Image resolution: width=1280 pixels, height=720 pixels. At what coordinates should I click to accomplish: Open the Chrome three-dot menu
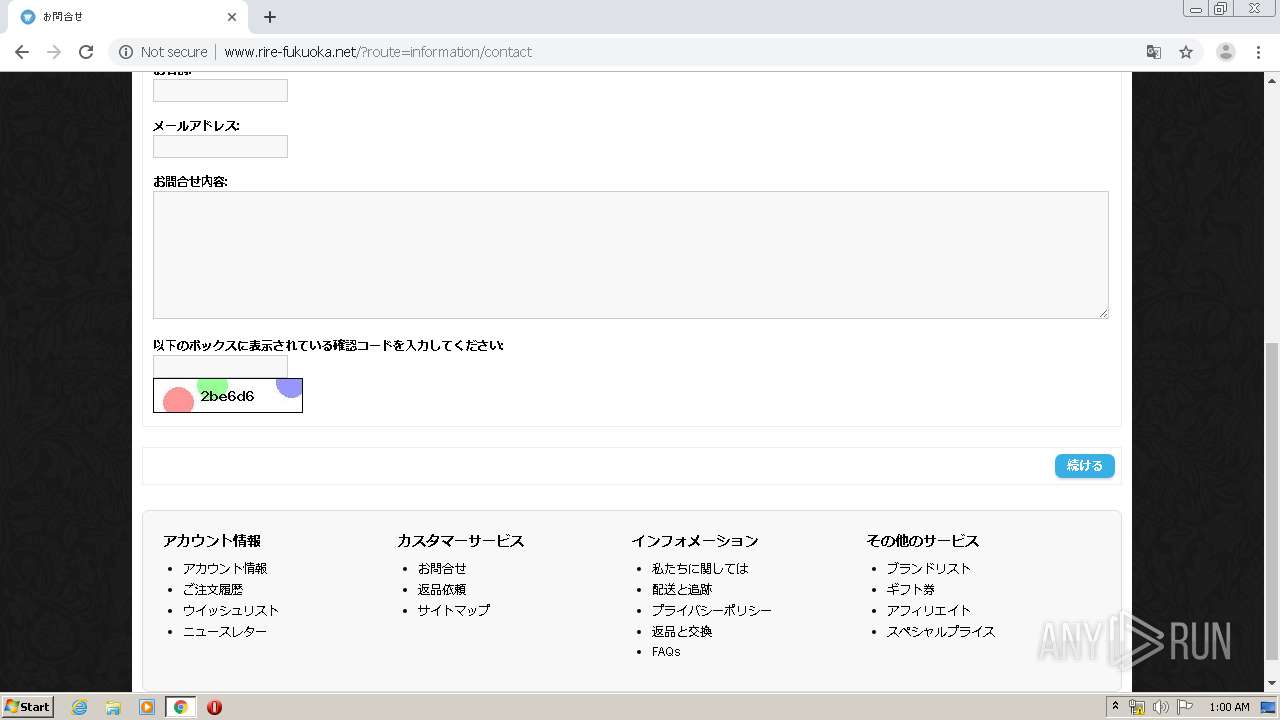click(x=1258, y=52)
